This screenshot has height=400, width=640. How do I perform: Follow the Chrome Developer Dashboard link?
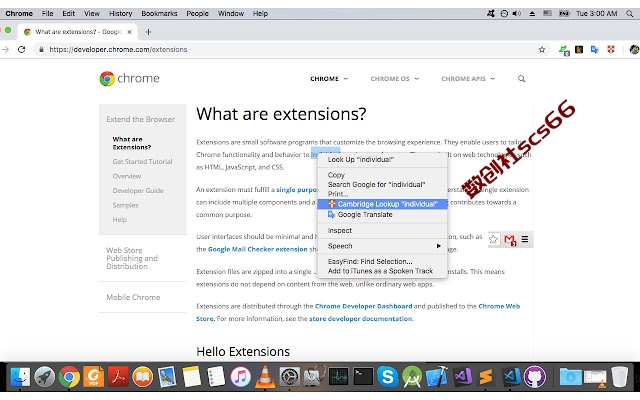(x=363, y=306)
